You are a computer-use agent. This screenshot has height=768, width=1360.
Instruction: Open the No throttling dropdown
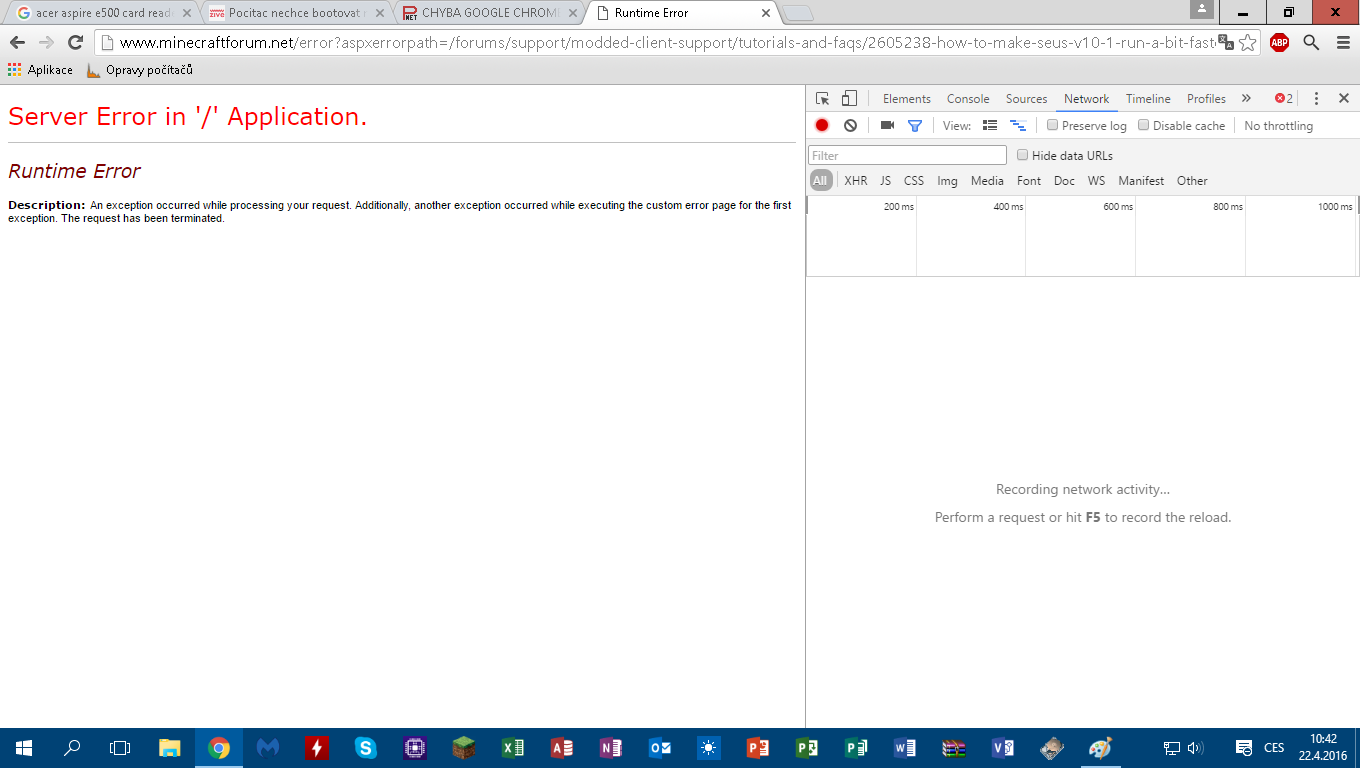click(x=1279, y=126)
